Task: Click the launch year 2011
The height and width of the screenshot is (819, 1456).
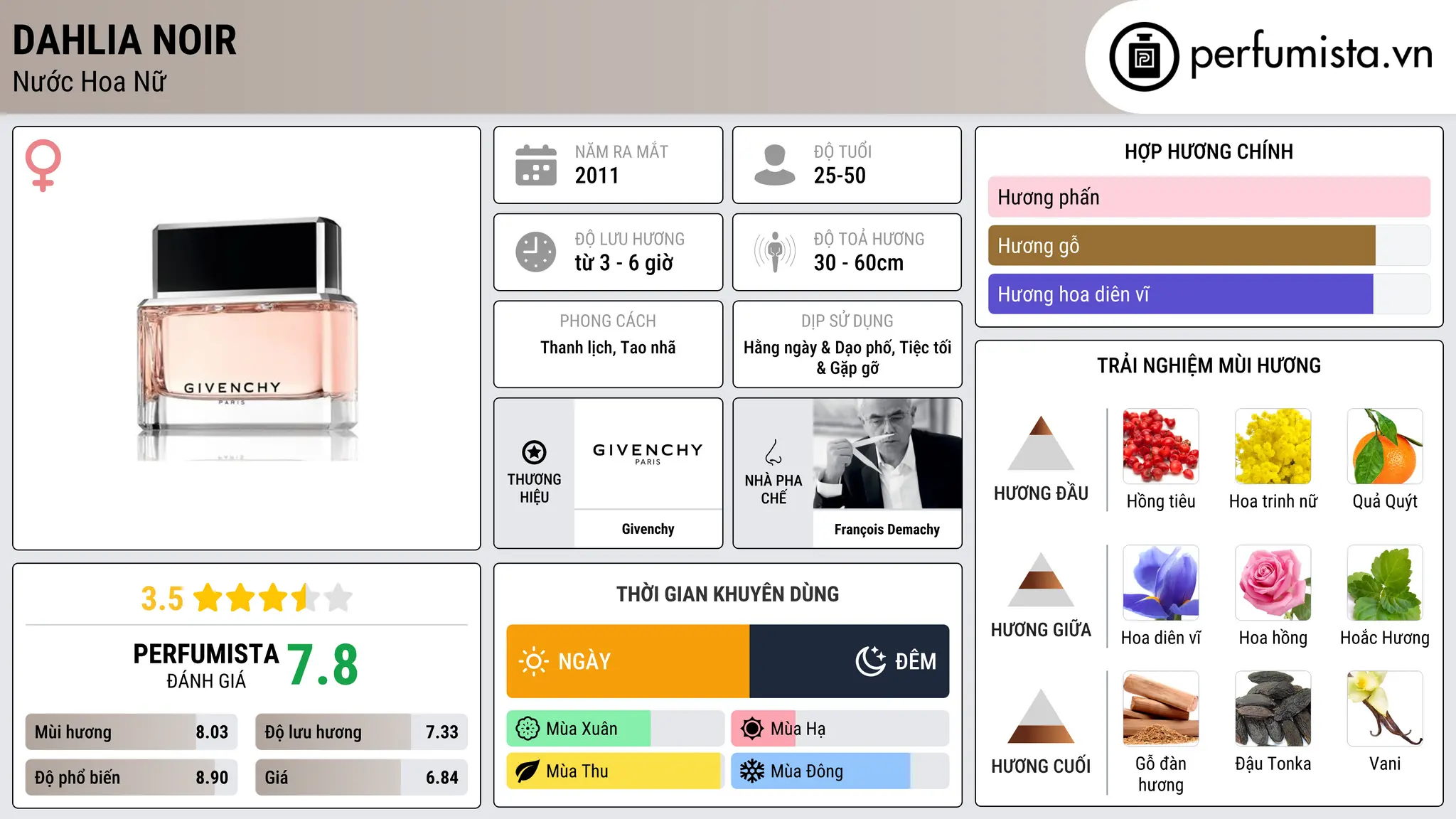Action: (x=597, y=176)
